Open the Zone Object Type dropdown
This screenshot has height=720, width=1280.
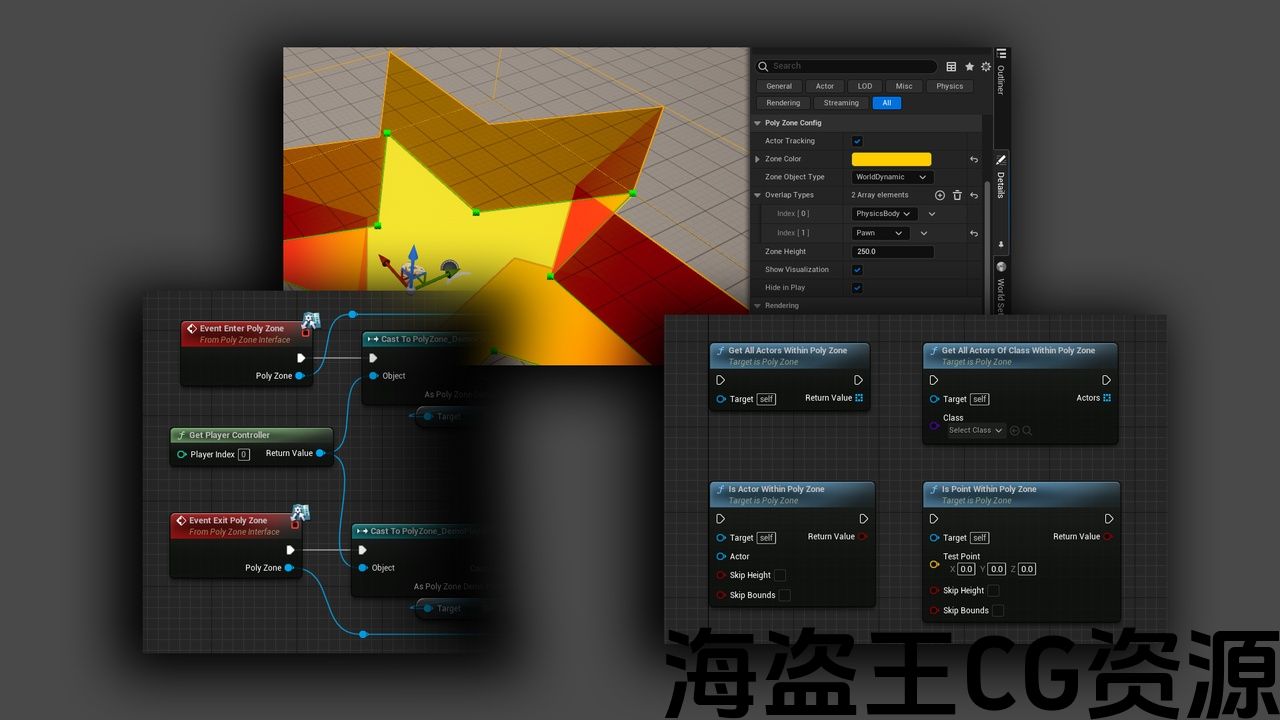pyautogui.click(x=892, y=177)
